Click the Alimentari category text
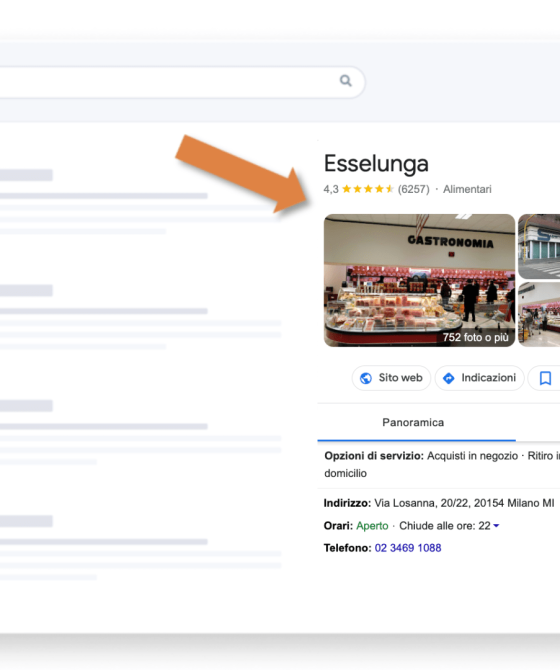This screenshot has height=670, width=560. pyautogui.click(x=467, y=189)
